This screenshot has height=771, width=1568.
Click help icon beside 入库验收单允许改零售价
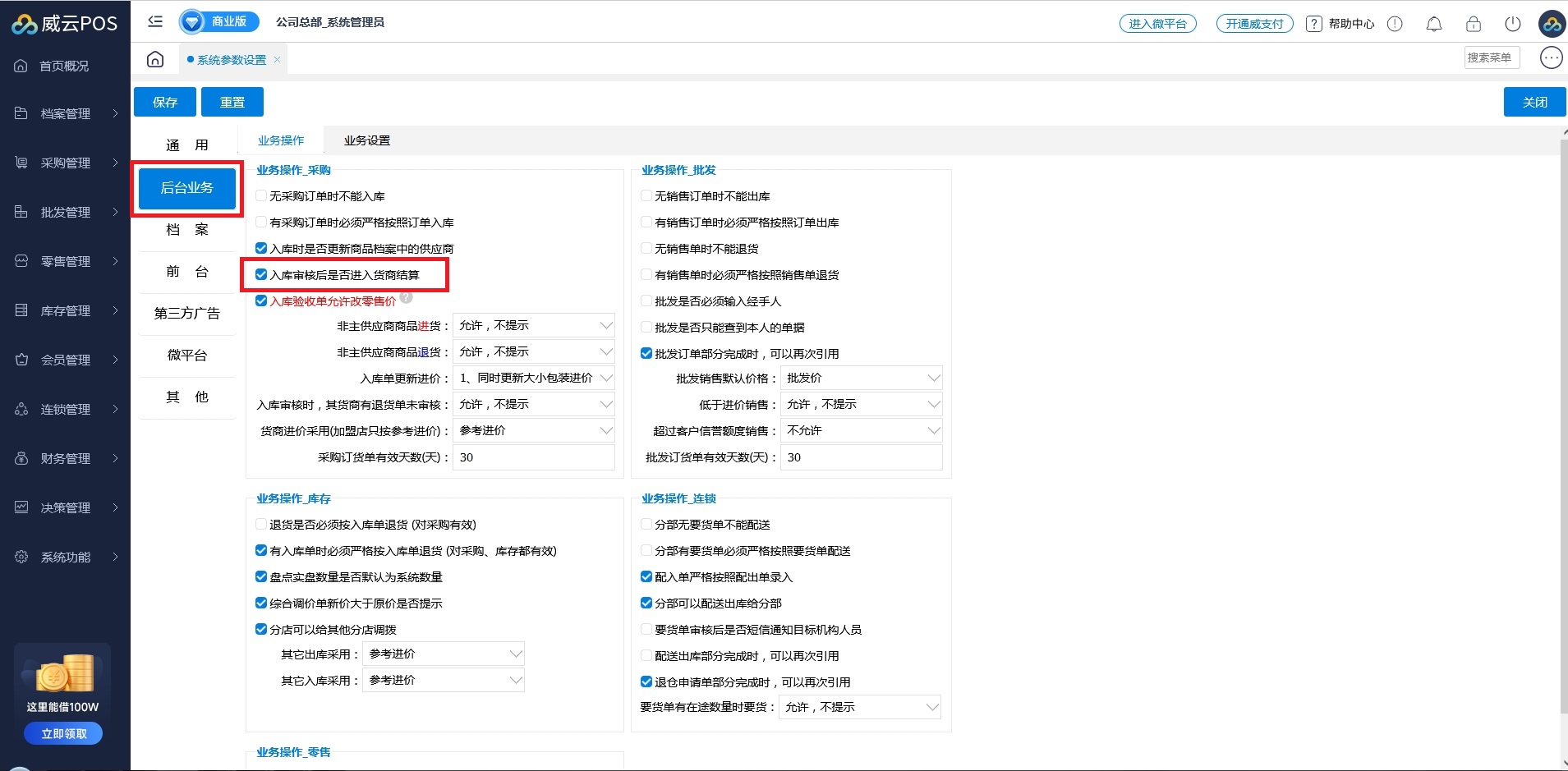point(407,299)
